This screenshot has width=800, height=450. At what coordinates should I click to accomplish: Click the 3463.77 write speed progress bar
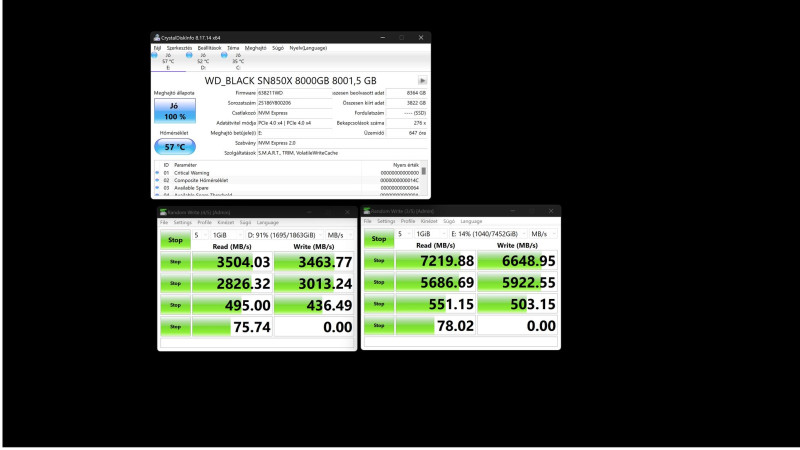click(314, 262)
